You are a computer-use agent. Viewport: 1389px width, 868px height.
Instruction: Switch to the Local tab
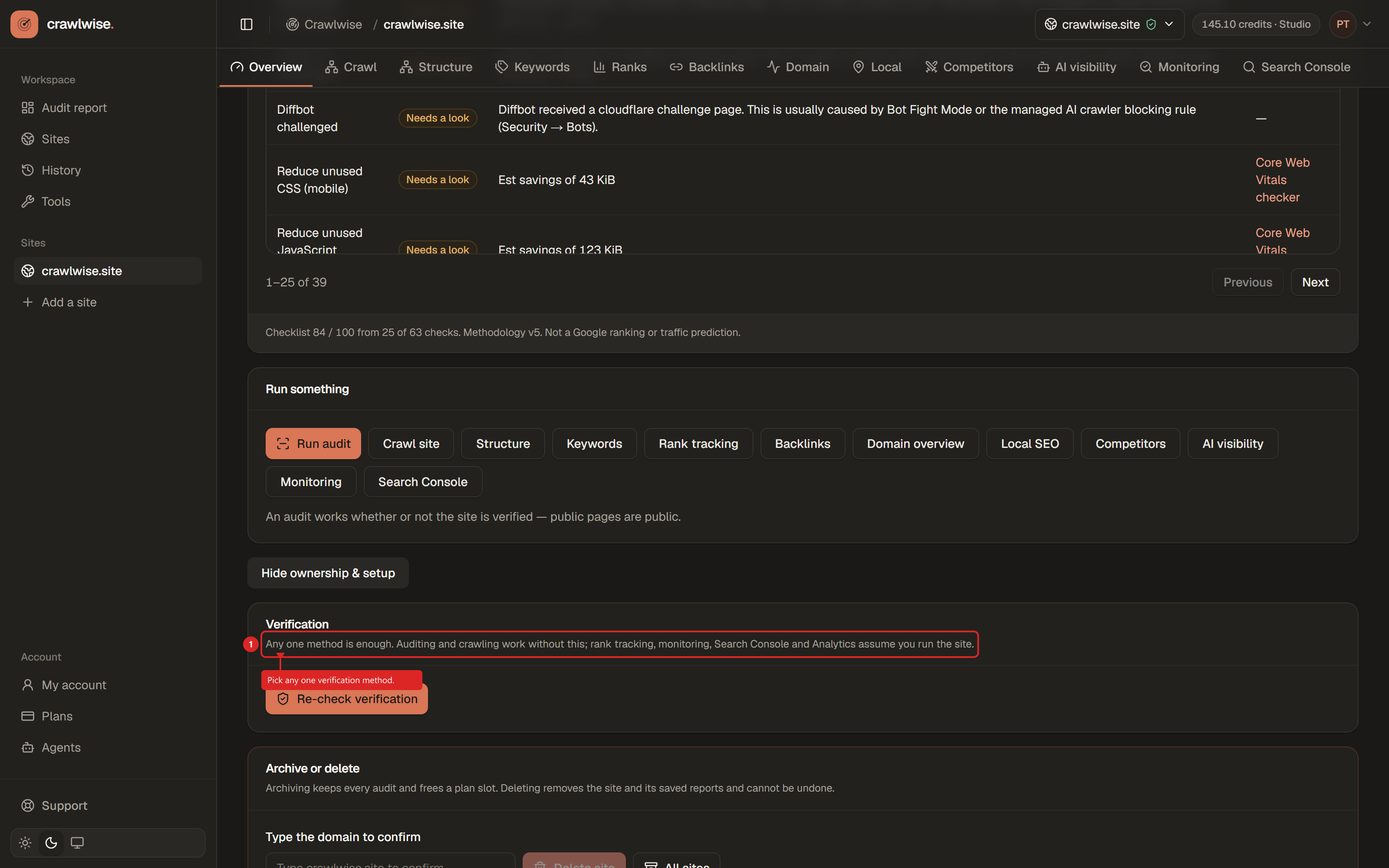877,67
